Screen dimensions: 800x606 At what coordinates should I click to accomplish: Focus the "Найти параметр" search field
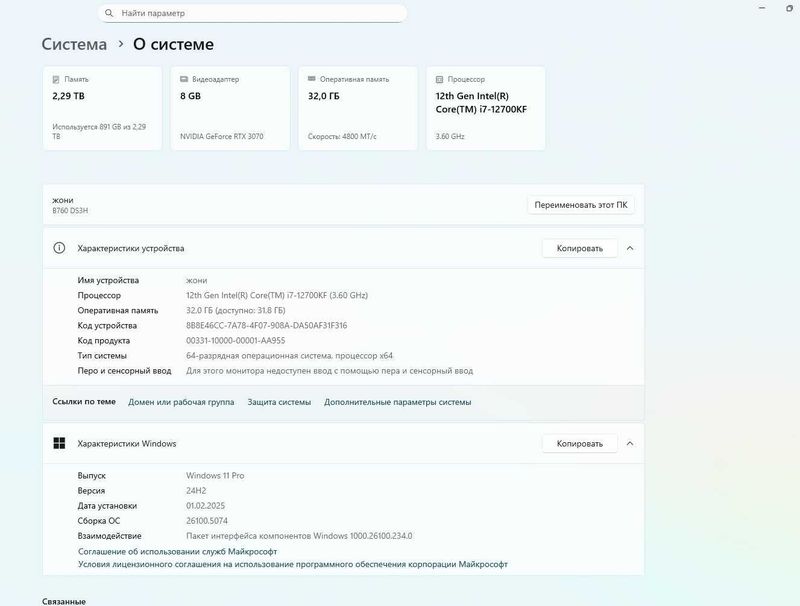pyautogui.click(x=252, y=13)
